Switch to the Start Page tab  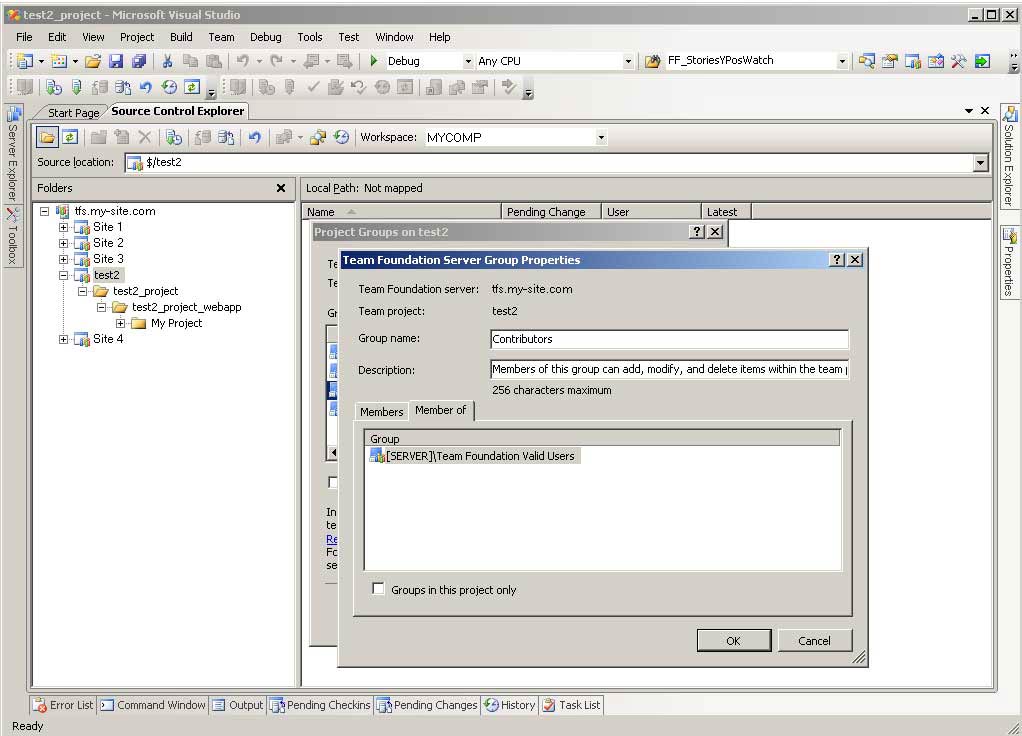73,113
